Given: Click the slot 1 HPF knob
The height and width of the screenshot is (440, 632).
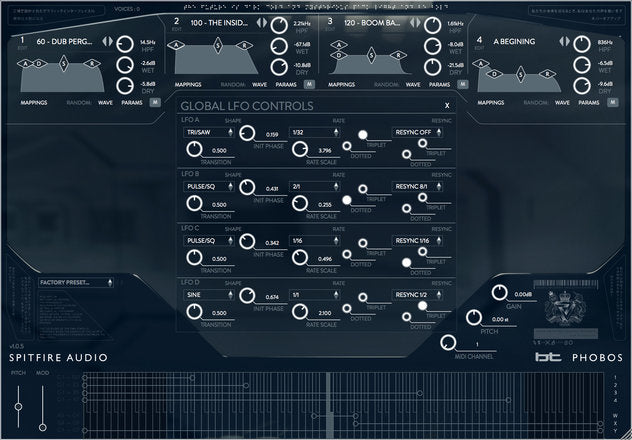Looking at the screenshot, I should 125,43.
